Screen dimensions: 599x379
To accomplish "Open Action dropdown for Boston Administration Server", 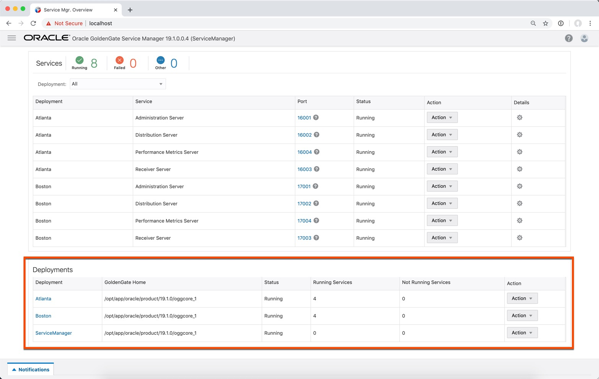I will click(x=442, y=186).
